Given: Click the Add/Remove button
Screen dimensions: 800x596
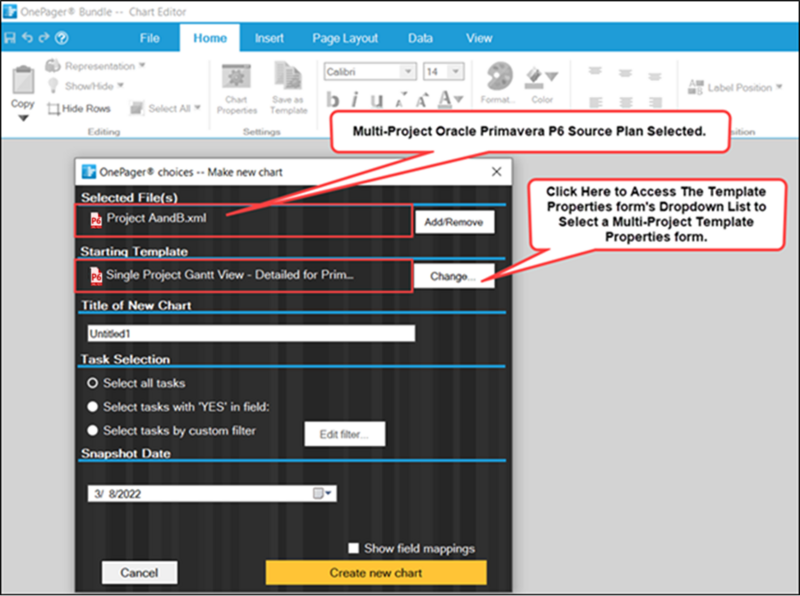Looking at the screenshot, I should point(454,222).
